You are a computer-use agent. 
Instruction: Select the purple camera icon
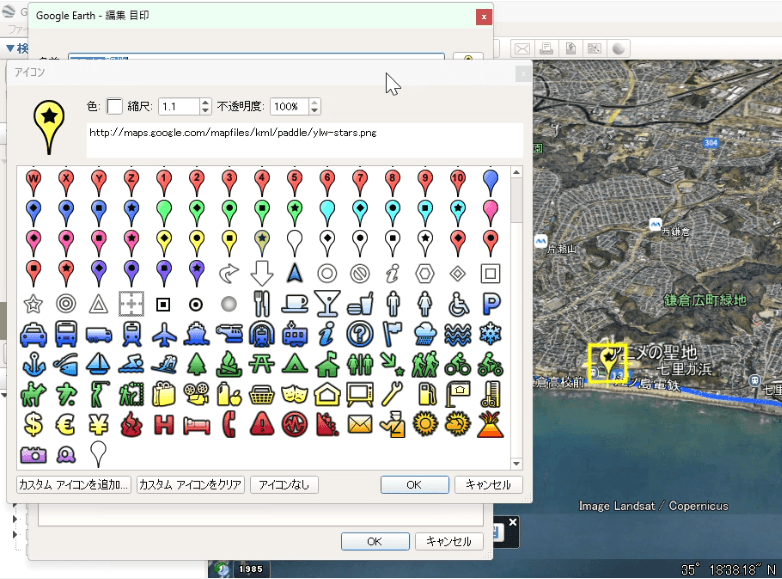(33, 455)
